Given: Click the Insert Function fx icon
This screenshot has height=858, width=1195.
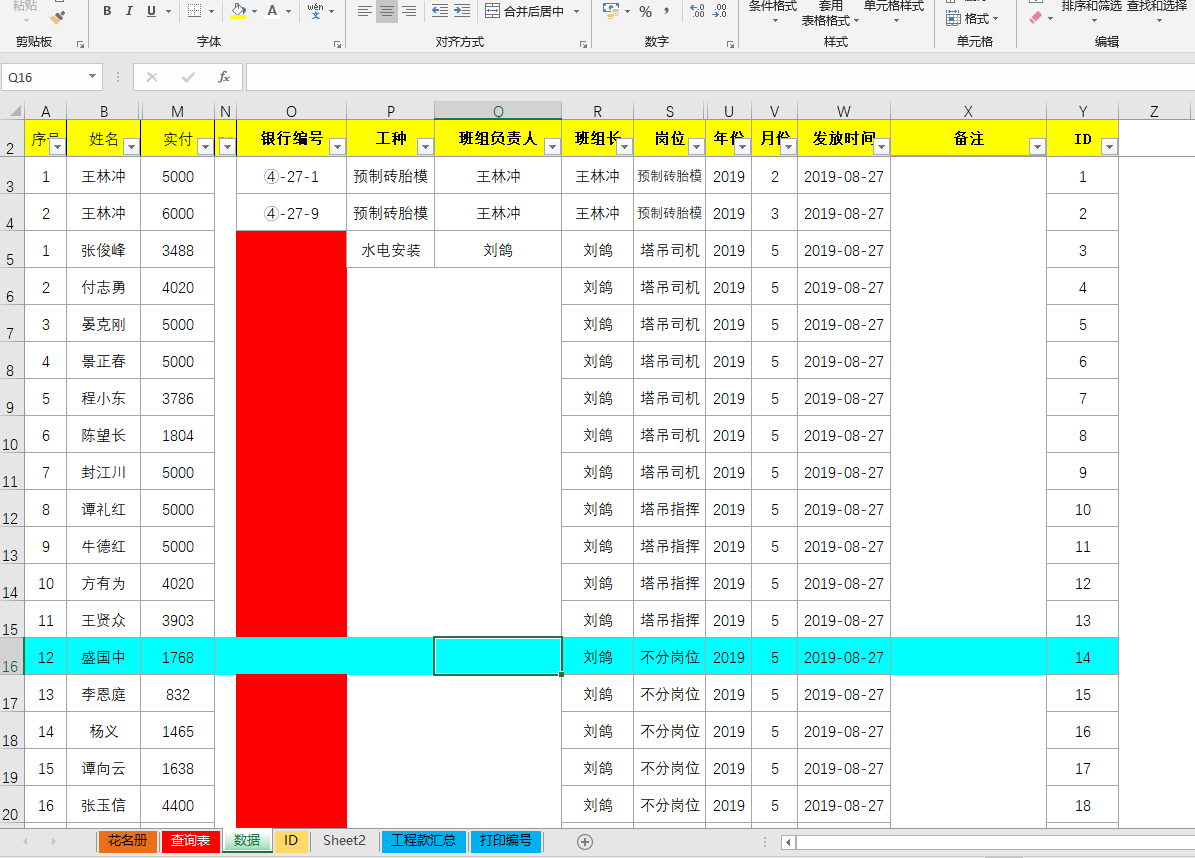Looking at the screenshot, I should pos(224,76).
